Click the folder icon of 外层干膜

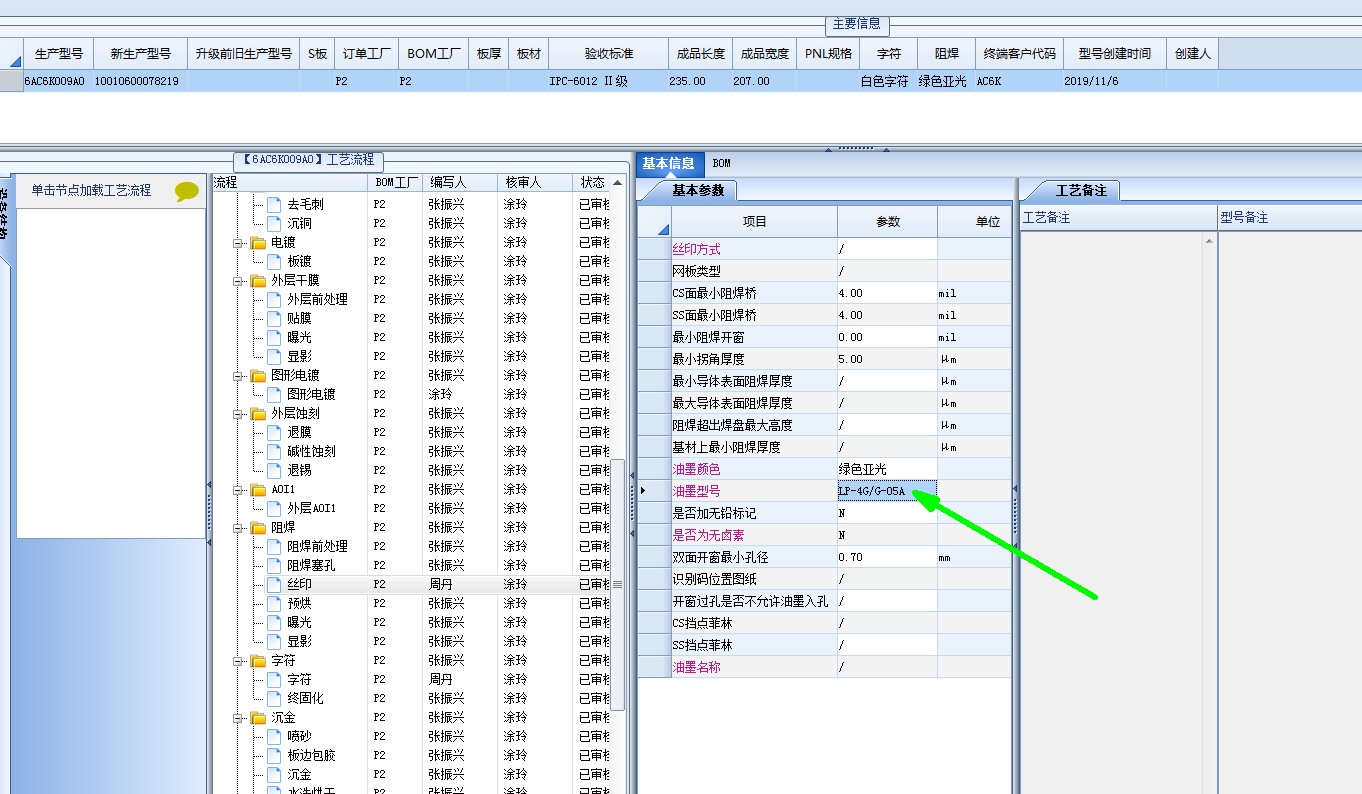coord(258,280)
